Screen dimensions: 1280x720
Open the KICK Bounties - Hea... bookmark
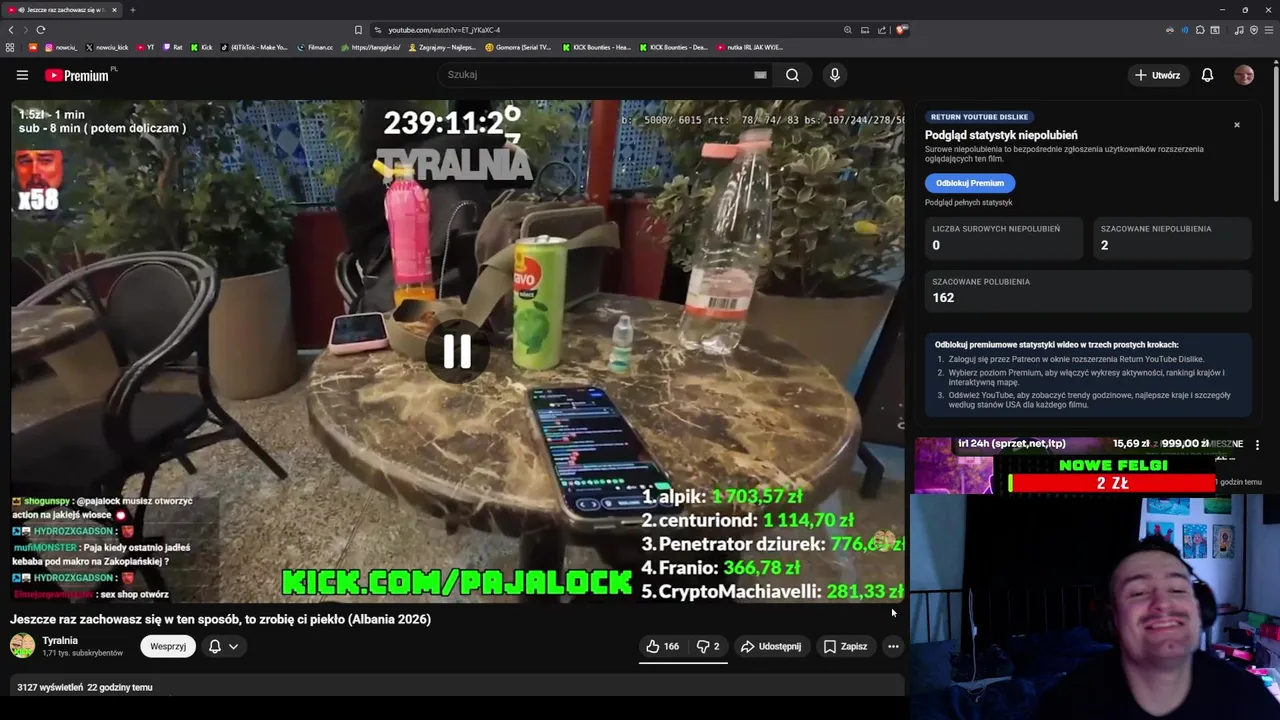point(596,47)
